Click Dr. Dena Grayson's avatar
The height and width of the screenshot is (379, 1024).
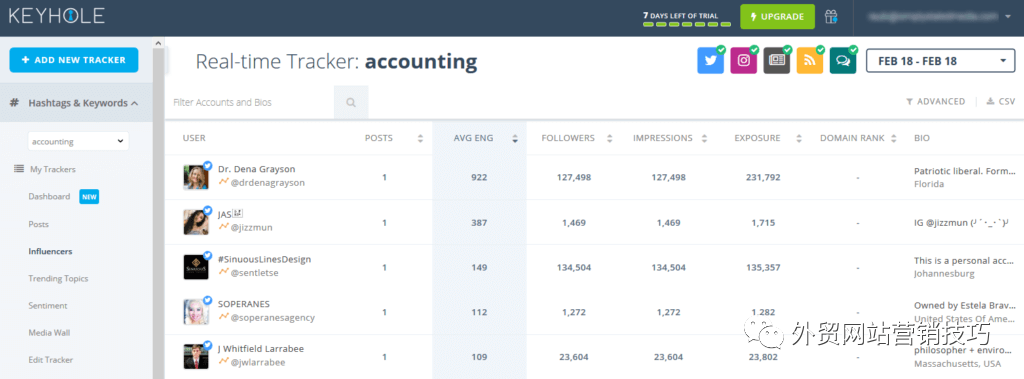(x=197, y=177)
